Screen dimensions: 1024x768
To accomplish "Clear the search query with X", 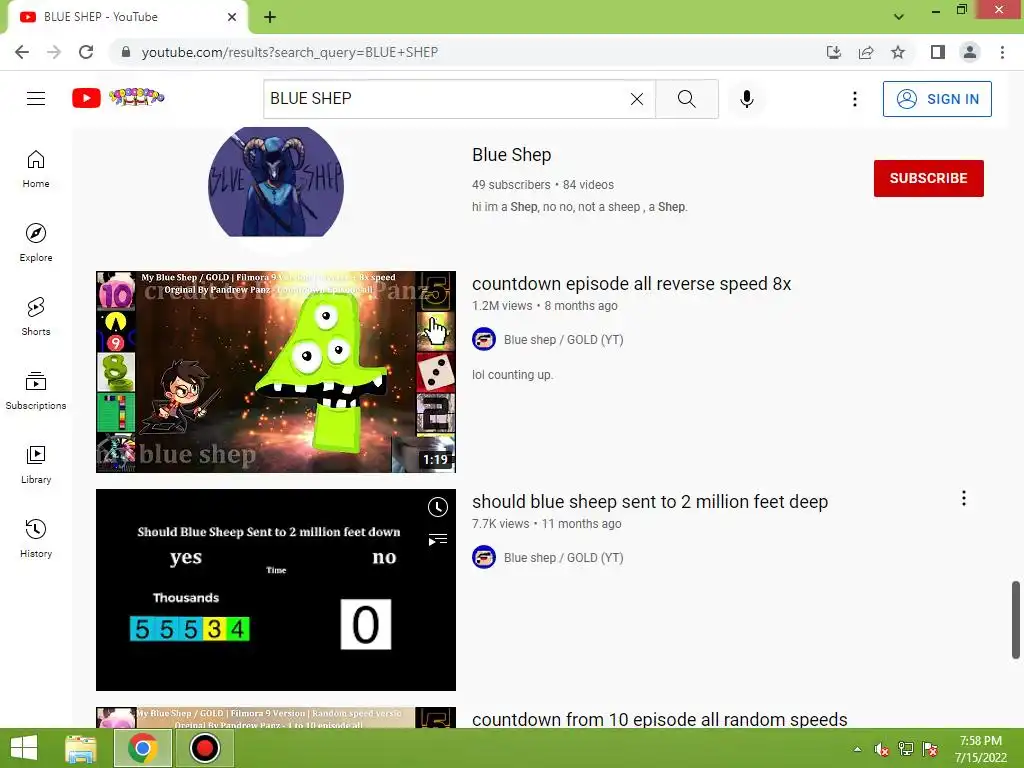I will (637, 99).
